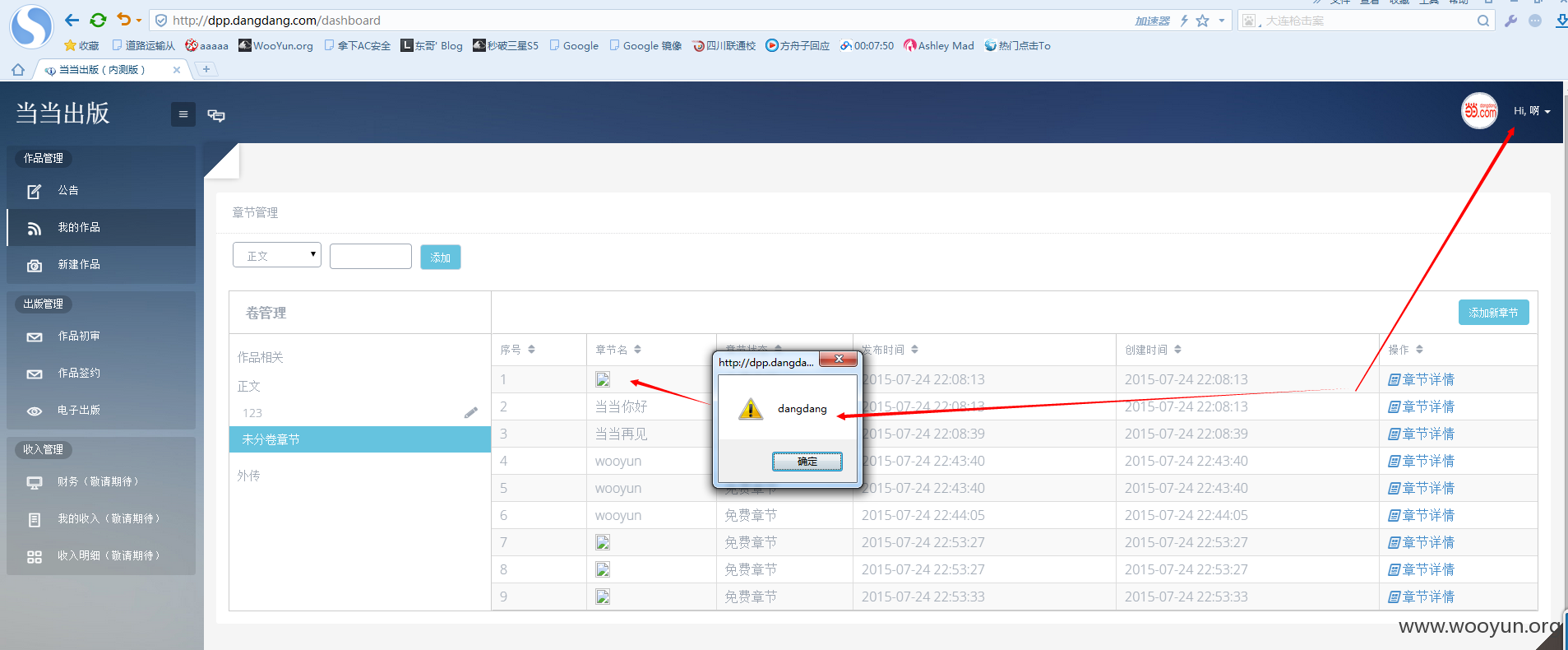1568x650 pixels.
Task: Open the Hi user dropdown
Action: pyautogui.click(x=1532, y=111)
